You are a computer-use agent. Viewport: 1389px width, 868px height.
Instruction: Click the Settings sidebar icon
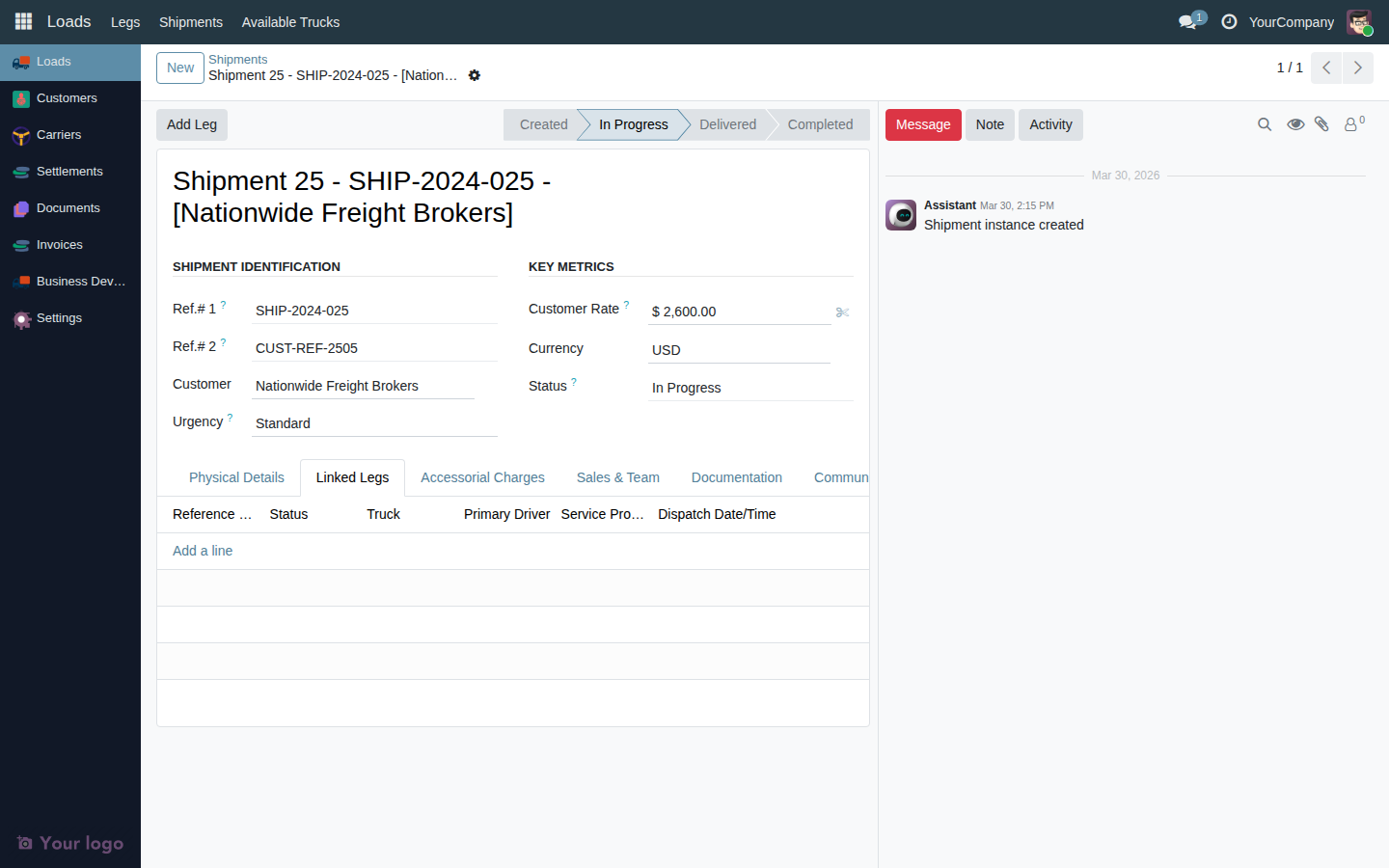[x=21, y=318]
